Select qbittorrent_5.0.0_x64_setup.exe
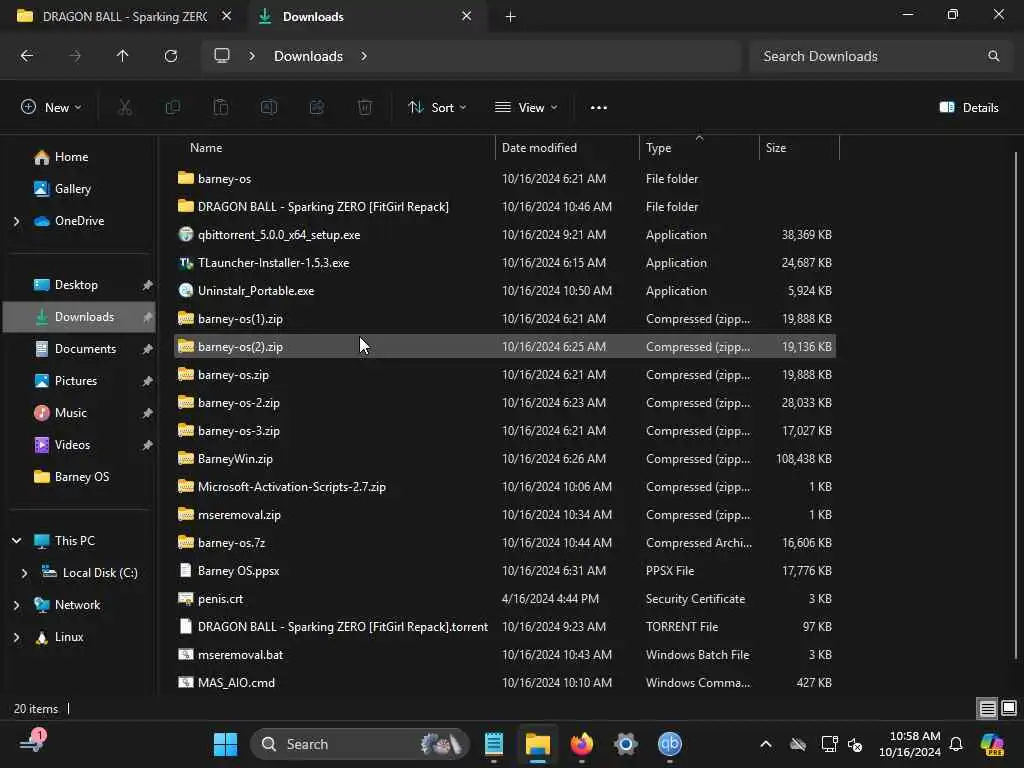 [x=505, y=235]
